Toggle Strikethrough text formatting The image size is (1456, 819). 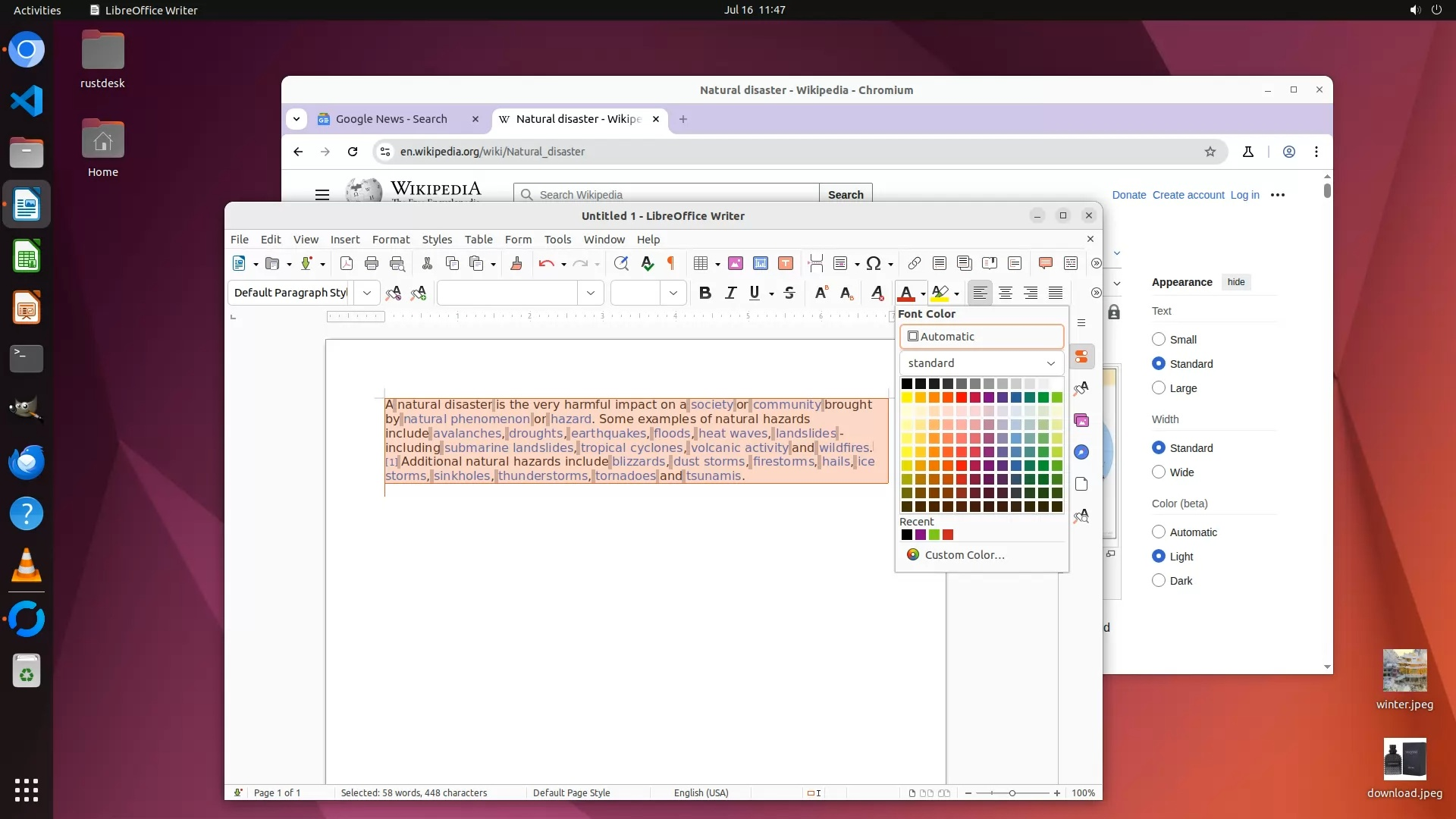[x=789, y=293]
